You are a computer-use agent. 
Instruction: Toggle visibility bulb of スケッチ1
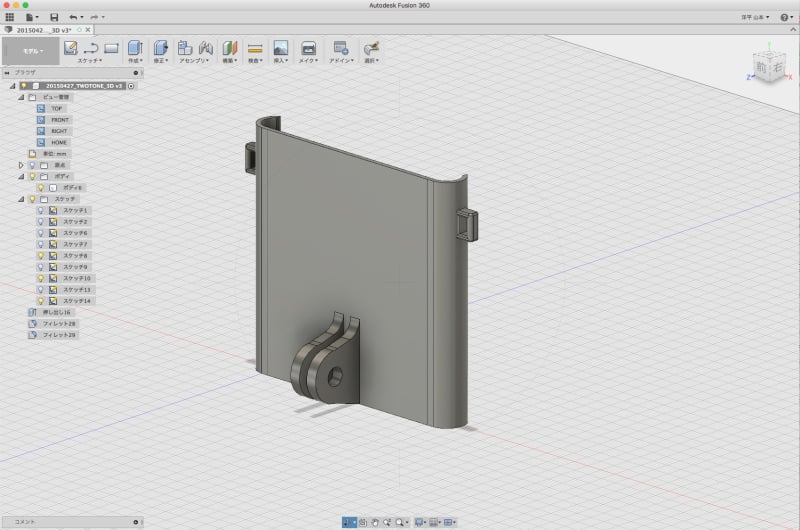point(41,210)
